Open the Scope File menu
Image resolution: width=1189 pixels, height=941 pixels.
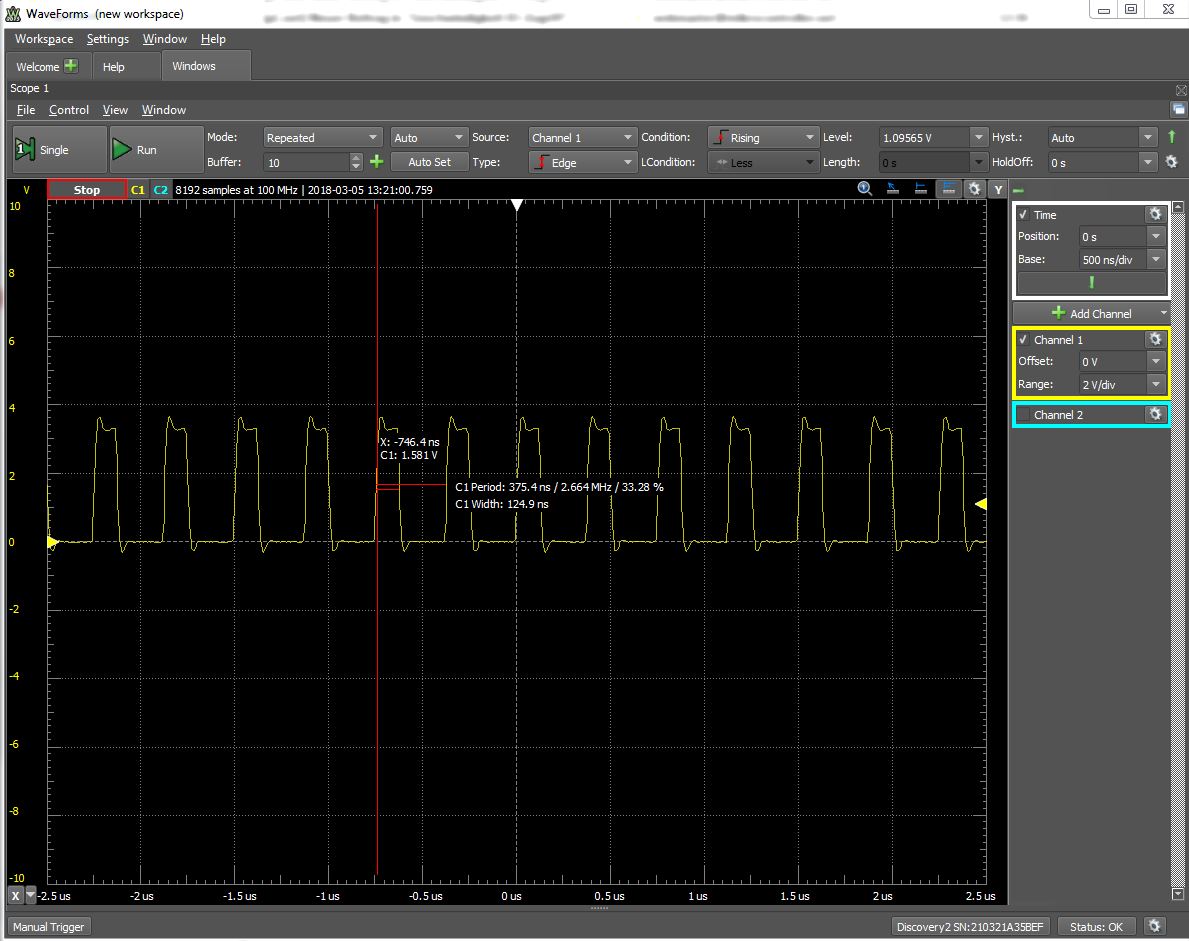pyautogui.click(x=26, y=109)
